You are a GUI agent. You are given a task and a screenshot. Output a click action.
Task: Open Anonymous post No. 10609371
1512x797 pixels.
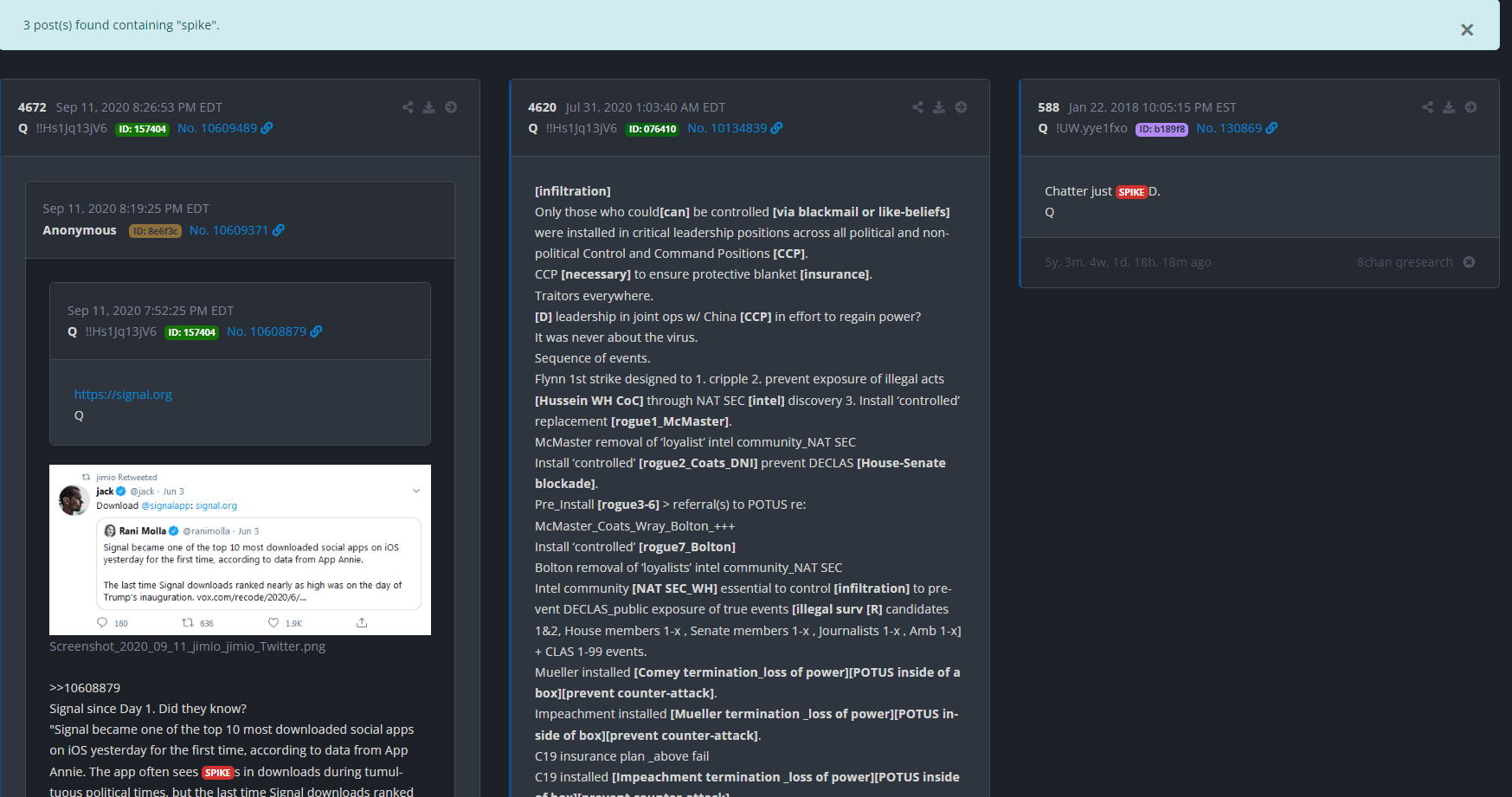click(228, 230)
